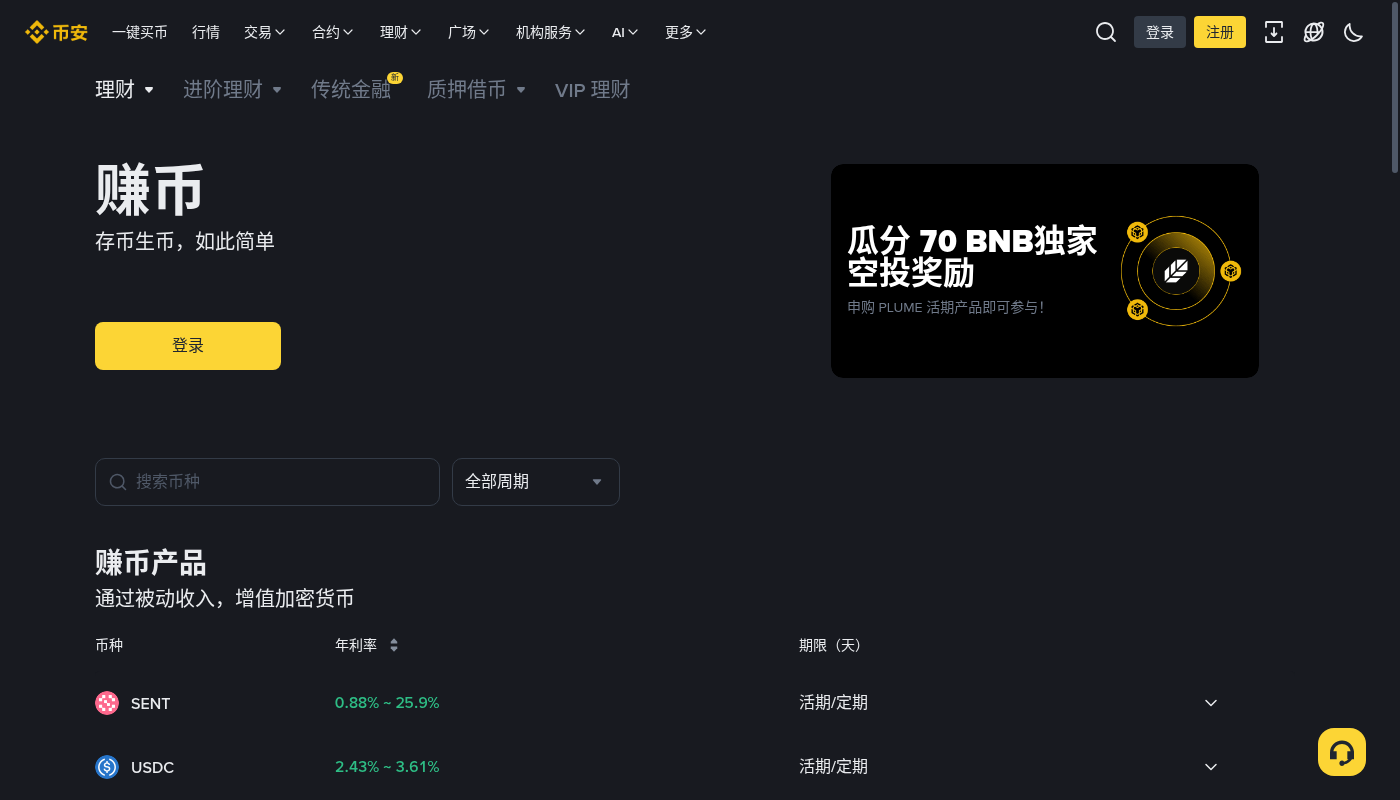Click the 活期/定期 text in USDC row
Viewport: 1400px width, 800px height.
pos(833,767)
